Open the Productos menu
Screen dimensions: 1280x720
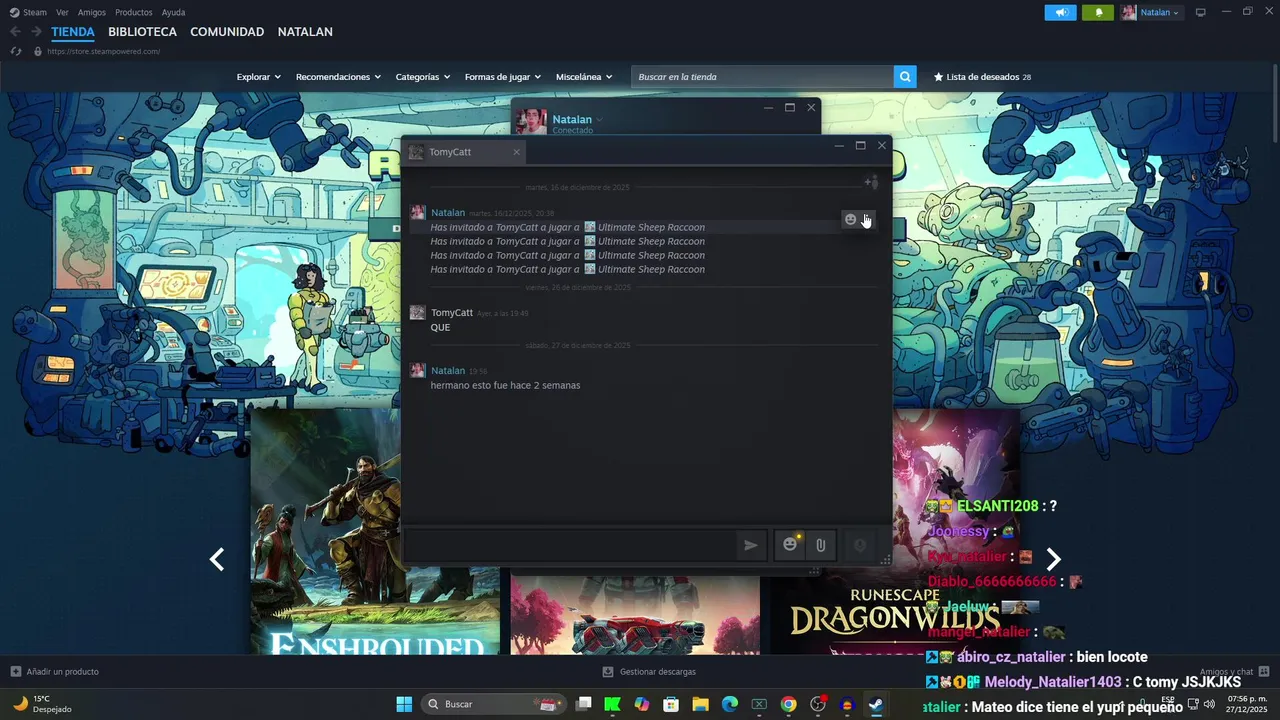tap(134, 12)
